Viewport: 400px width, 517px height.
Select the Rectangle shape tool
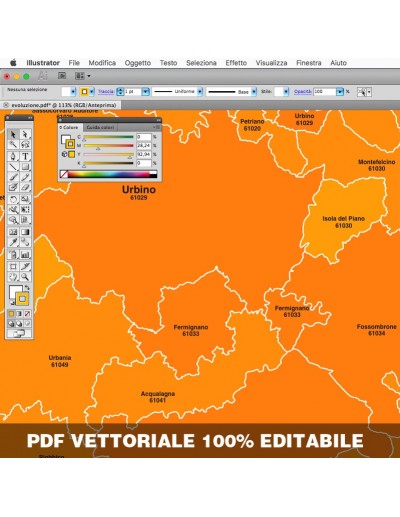coord(25,166)
